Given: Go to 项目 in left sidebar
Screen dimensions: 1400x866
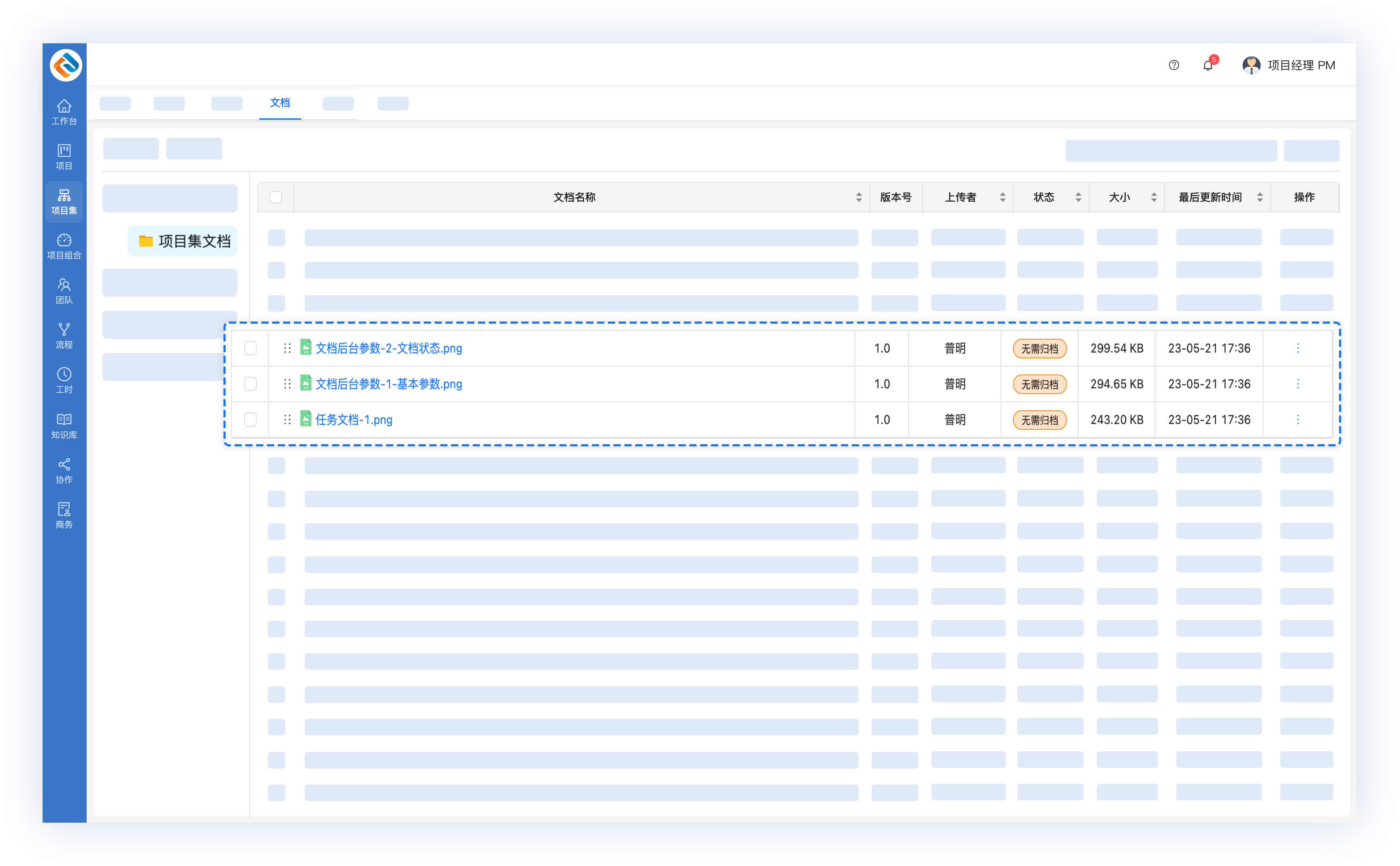Looking at the screenshot, I should pos(64,156).
